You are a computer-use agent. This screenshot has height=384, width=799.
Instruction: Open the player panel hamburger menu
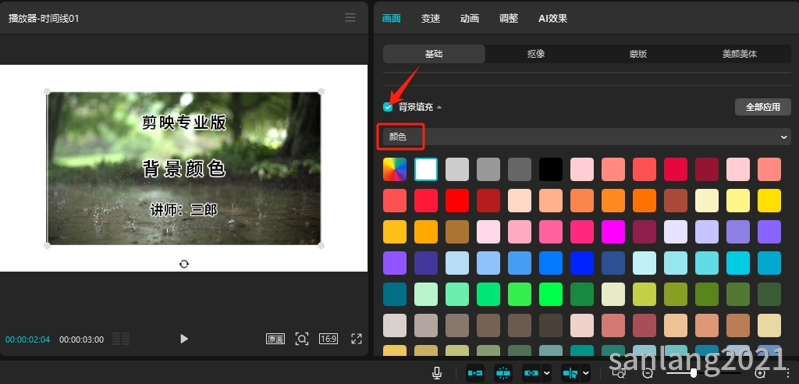350,18
